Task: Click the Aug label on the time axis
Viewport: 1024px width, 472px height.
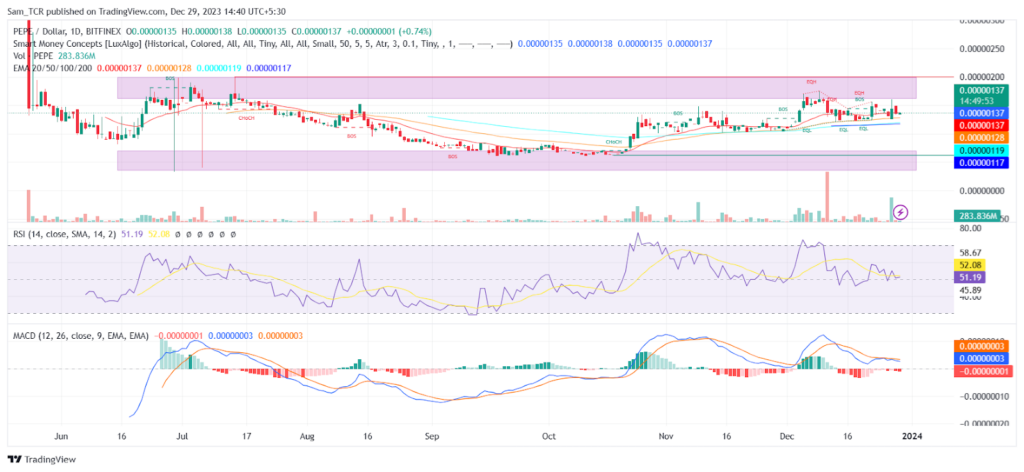Action: (309, 435)
